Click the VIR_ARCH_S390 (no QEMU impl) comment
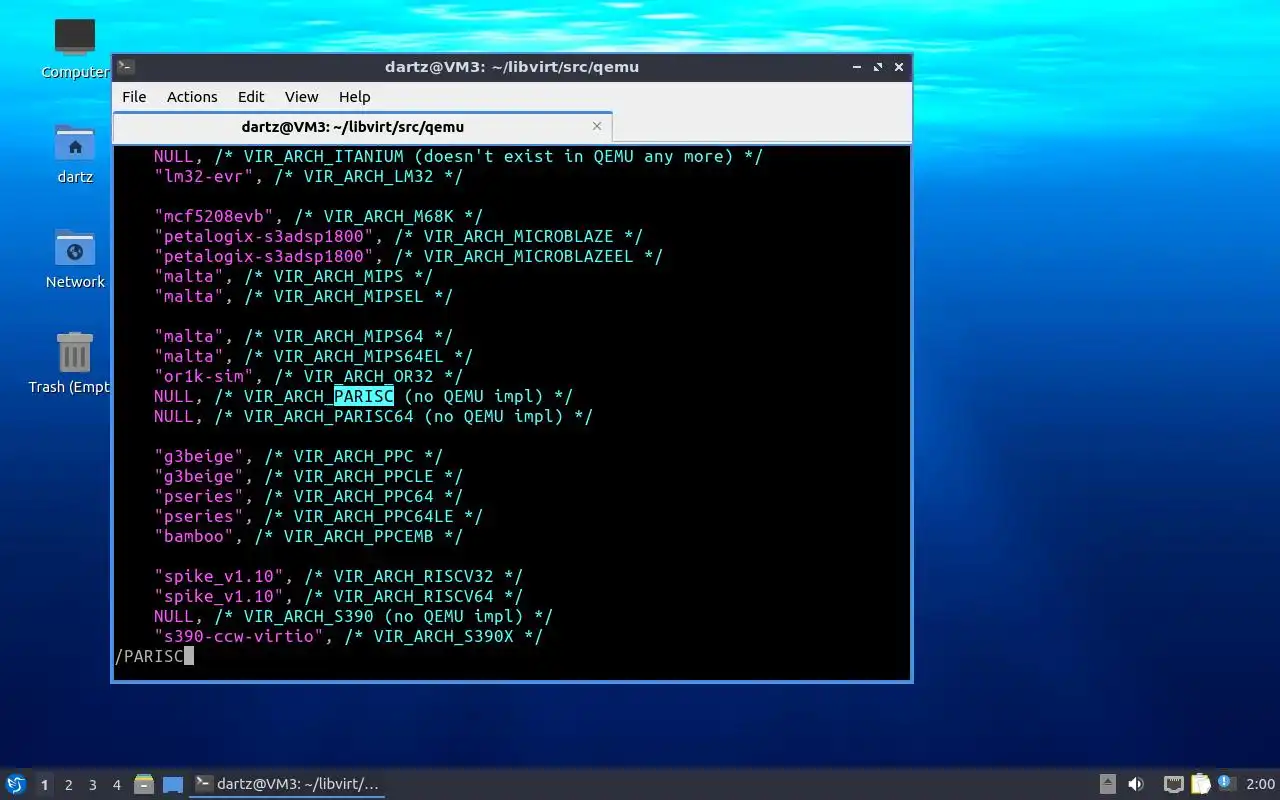The width and height of the screenshot is (1280, 800). coord(383,616)
